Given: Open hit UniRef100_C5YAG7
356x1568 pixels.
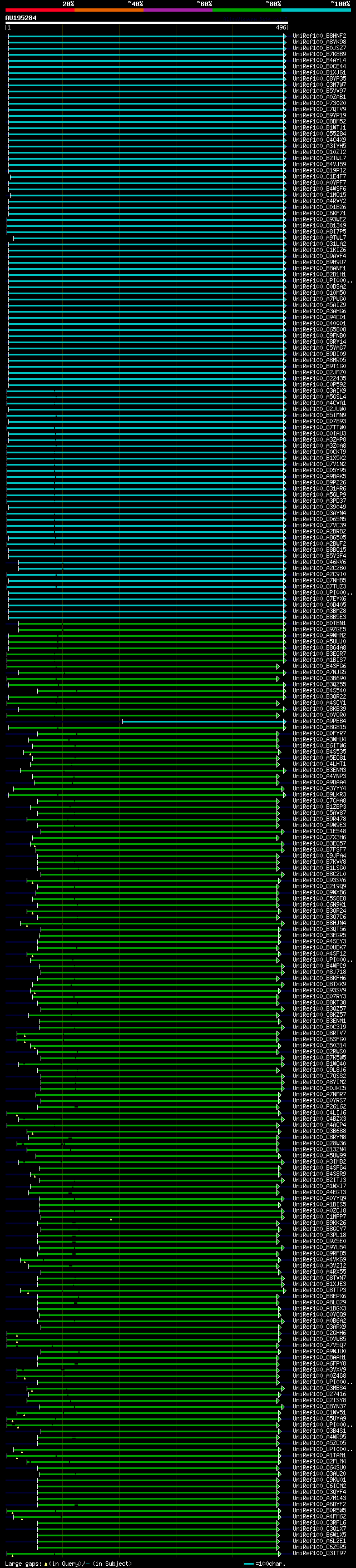Looking at the screenshot, I should click(x=319, y=348).
